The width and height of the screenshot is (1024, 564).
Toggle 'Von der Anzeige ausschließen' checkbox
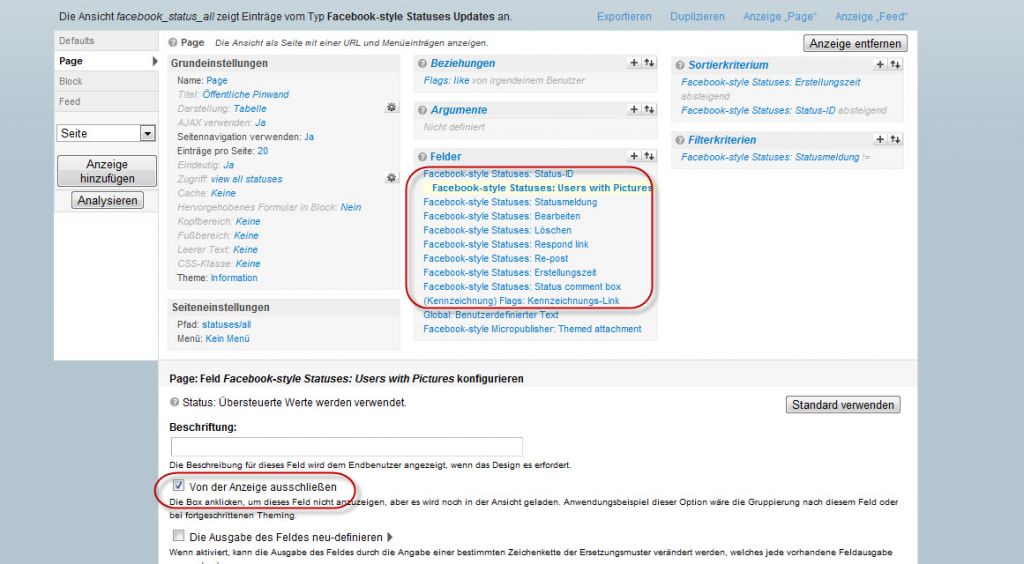[178, 486]
